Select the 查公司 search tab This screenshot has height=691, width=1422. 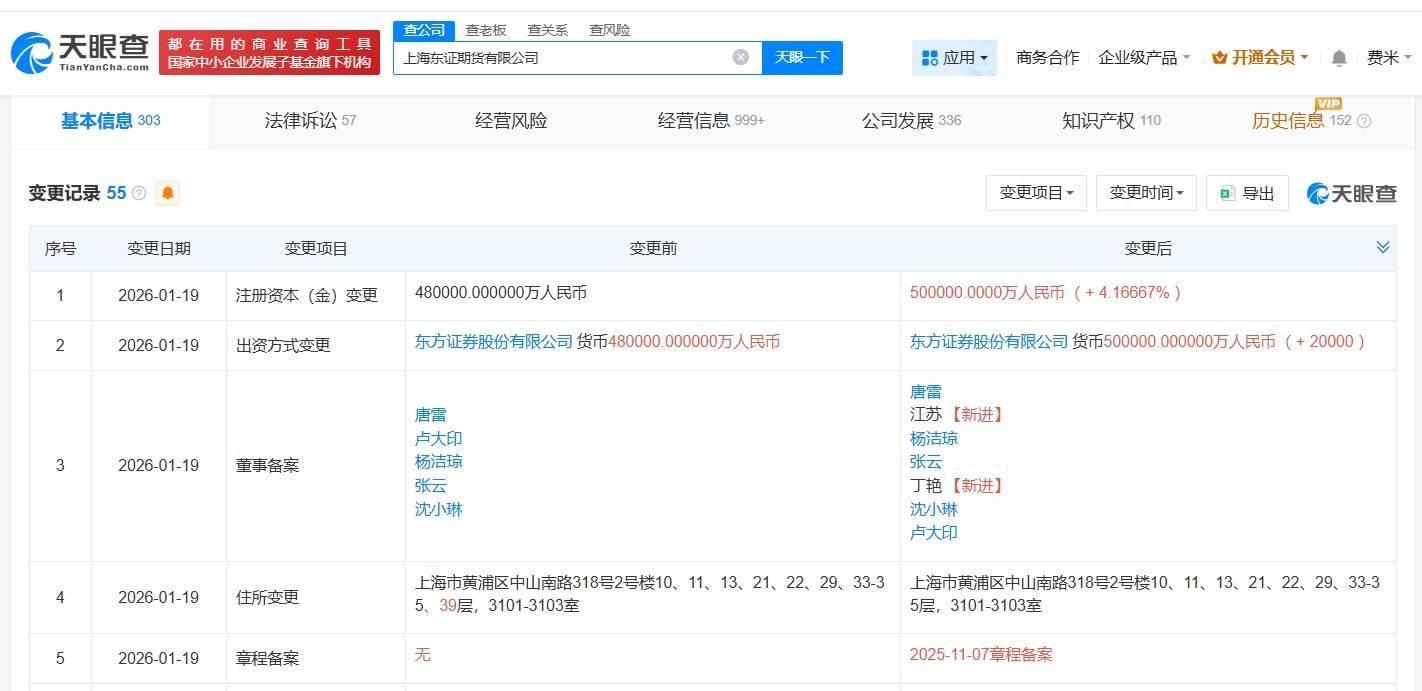pos(424,30)
